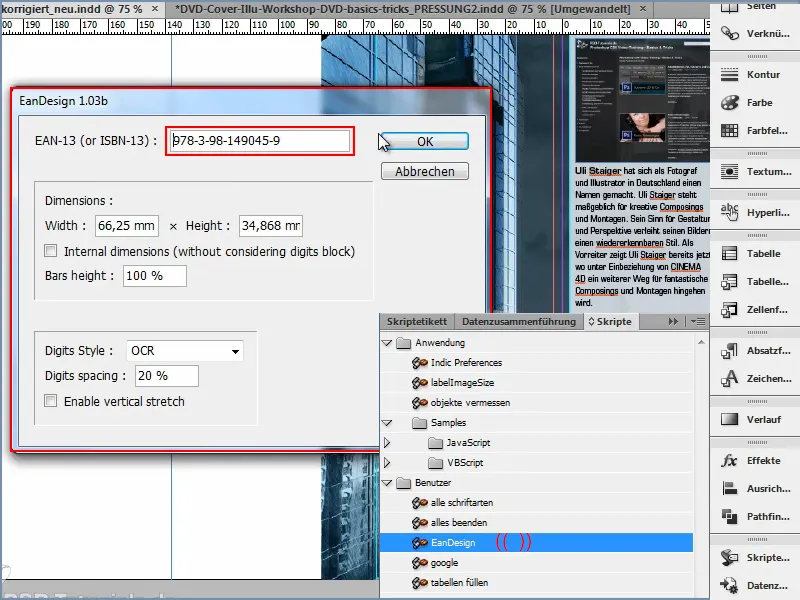Switch to the korrigiert_neu.indd document tab
The height and width of the screenshot is (600, 800).
pos(72,9)
